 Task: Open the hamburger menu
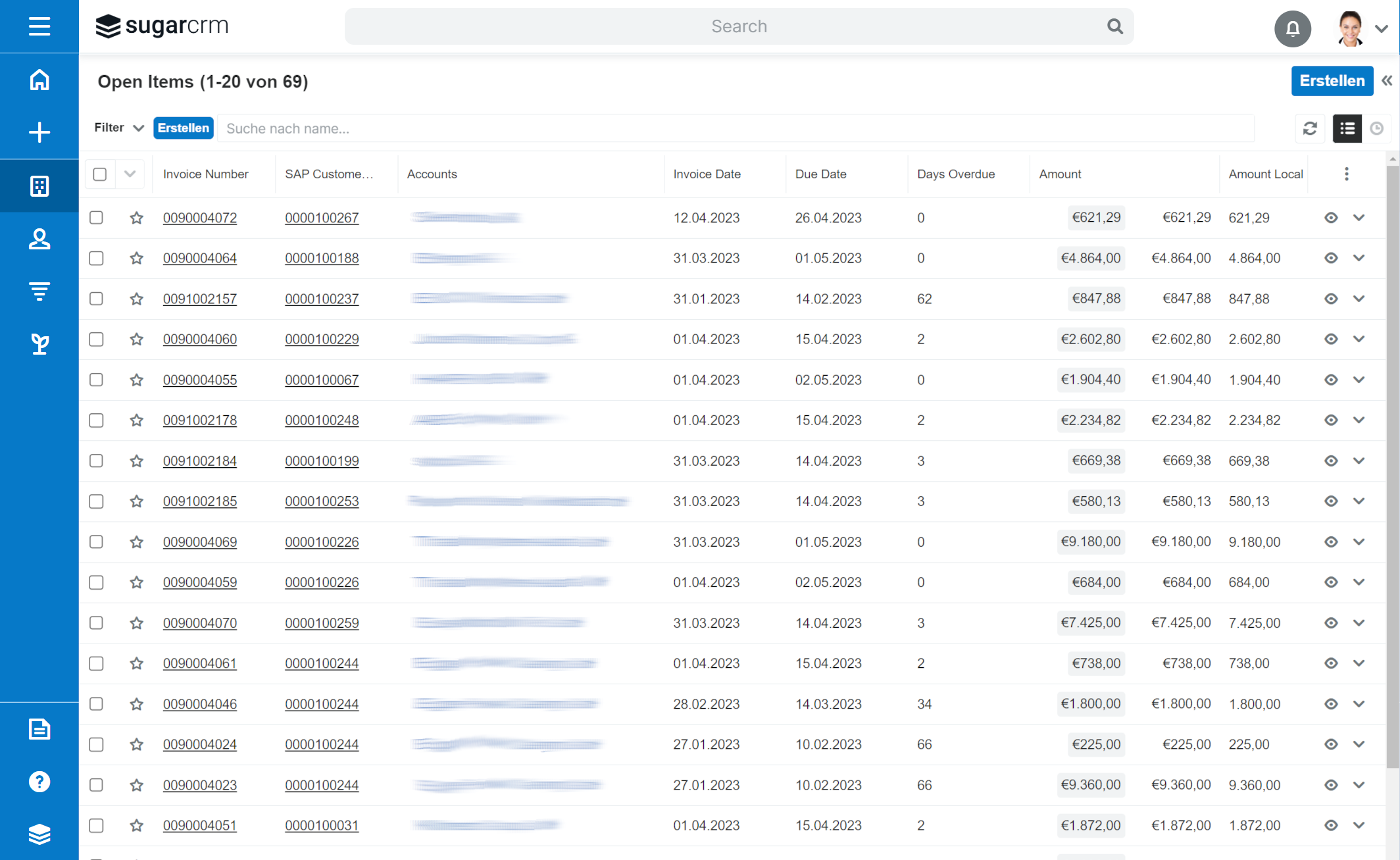click(39, 26)
